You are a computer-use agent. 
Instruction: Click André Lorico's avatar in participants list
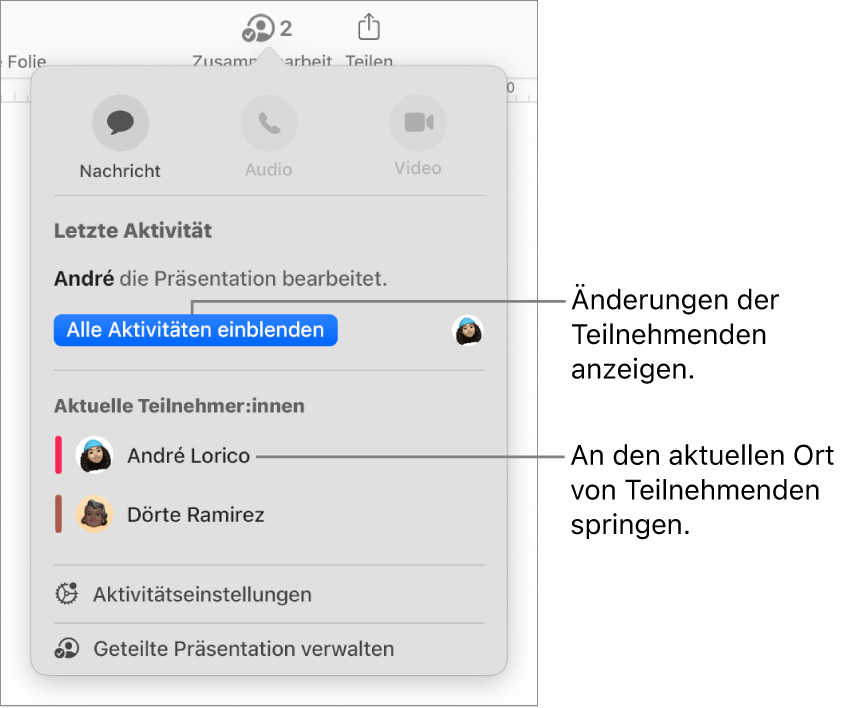coord(94,455)
